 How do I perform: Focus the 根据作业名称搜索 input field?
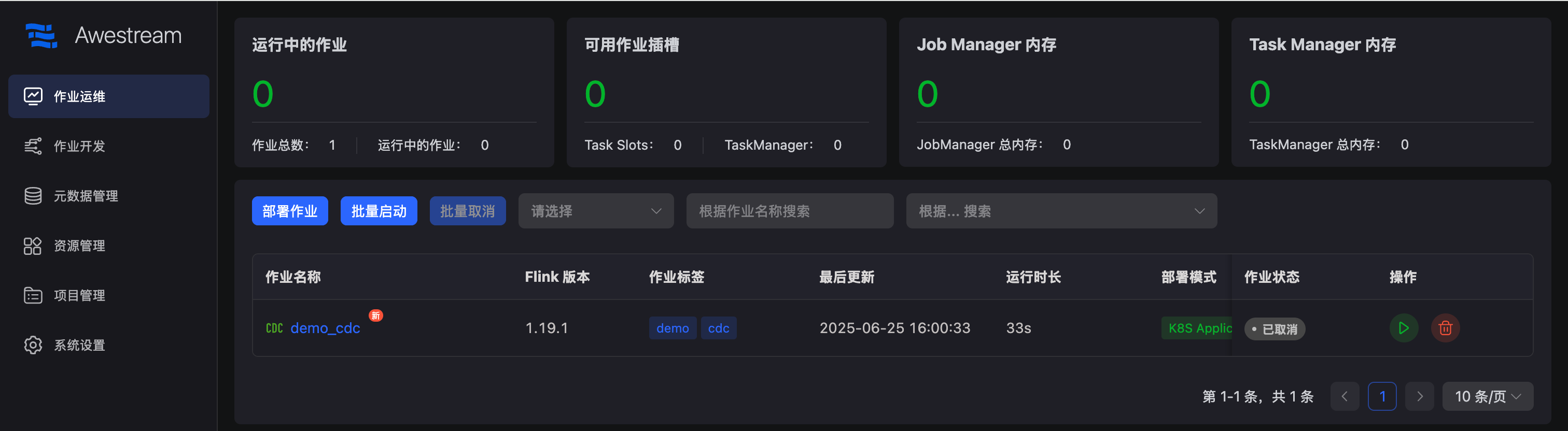tap(790, 211)
